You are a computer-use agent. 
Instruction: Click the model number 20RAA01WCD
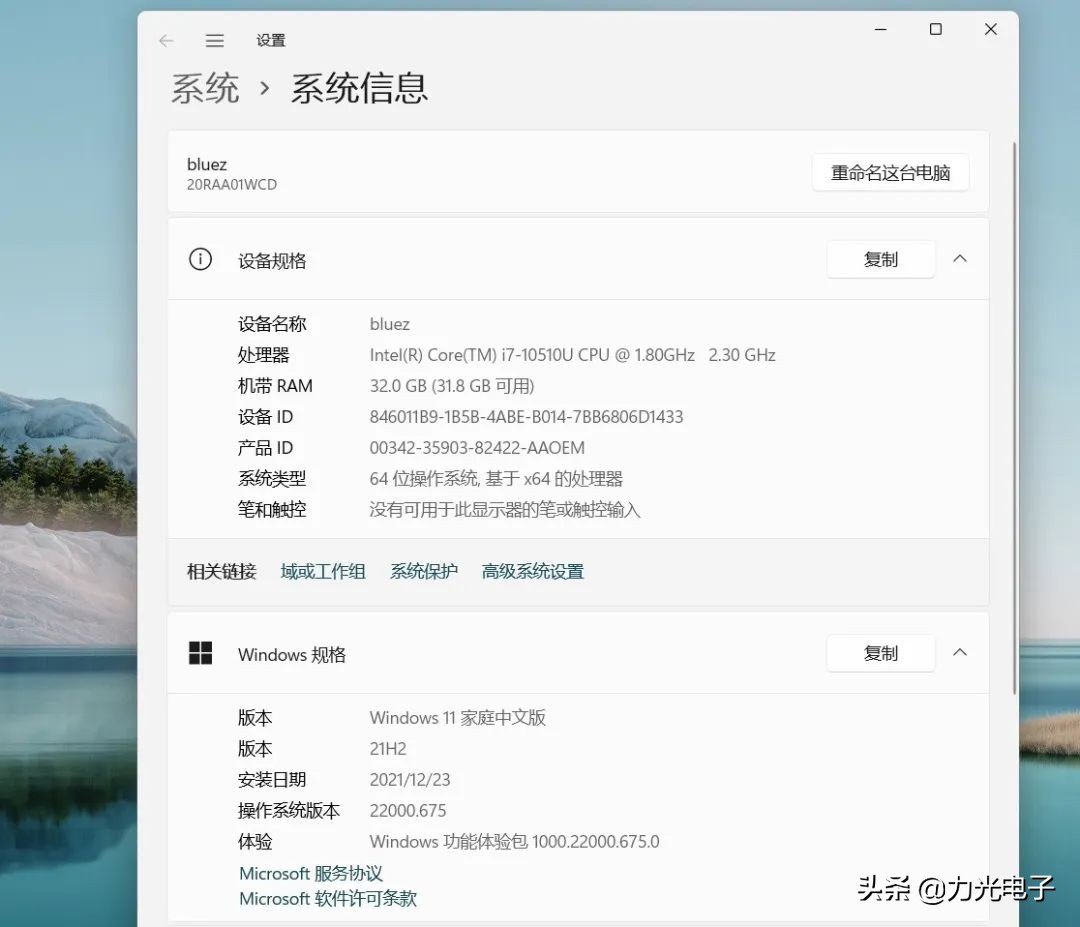pos(231,185)
